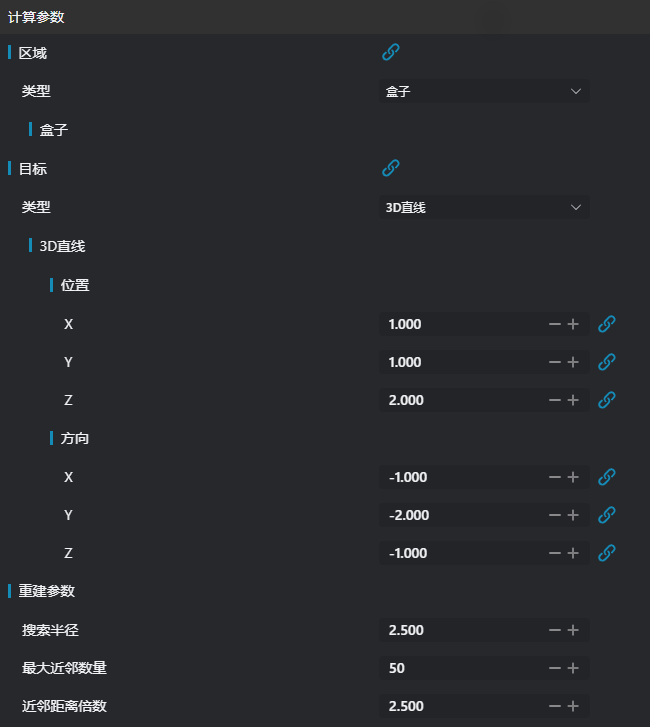Click the 方向 Y input field

coord(462,515)
